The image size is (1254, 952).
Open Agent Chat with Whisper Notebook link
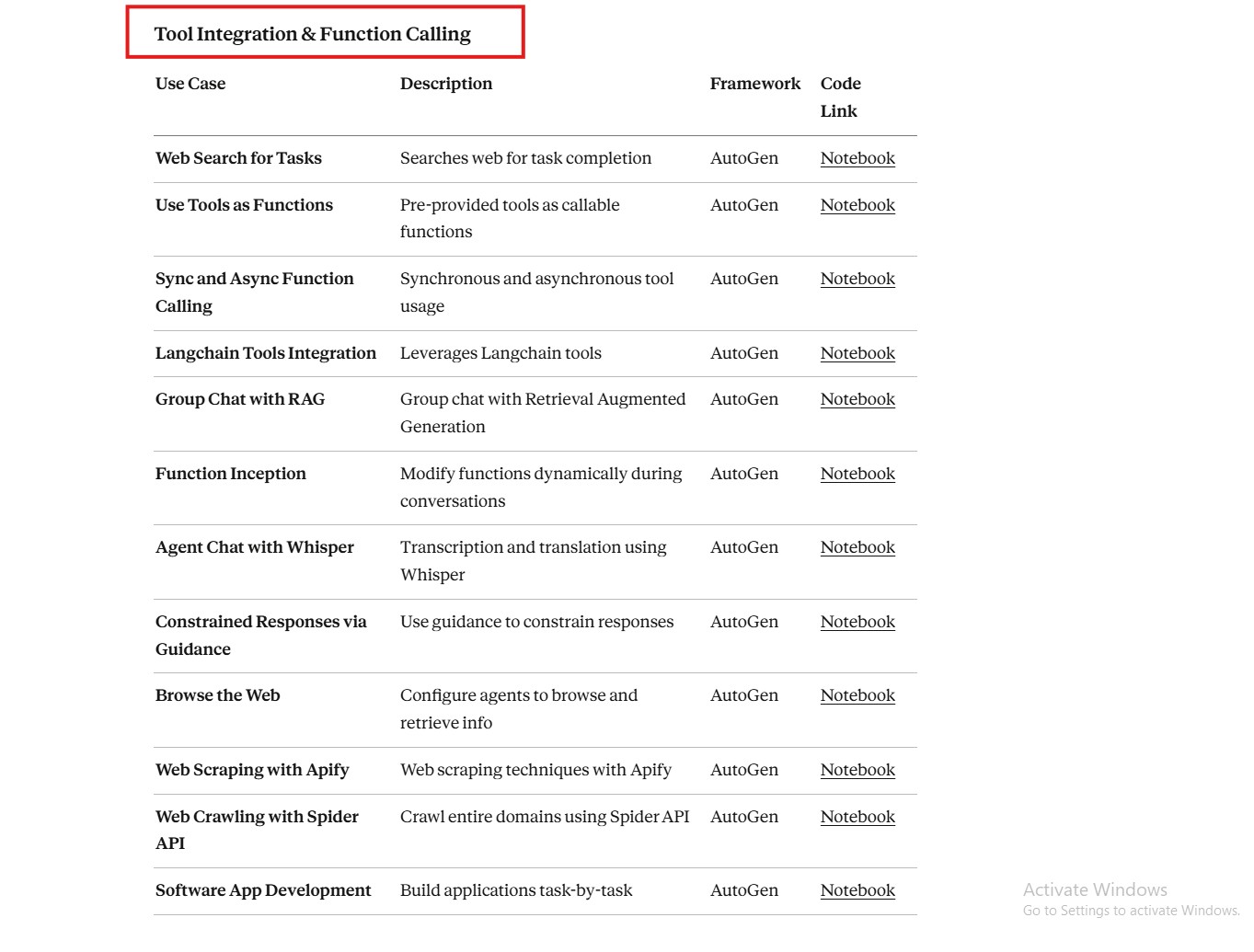click(857, 547)
